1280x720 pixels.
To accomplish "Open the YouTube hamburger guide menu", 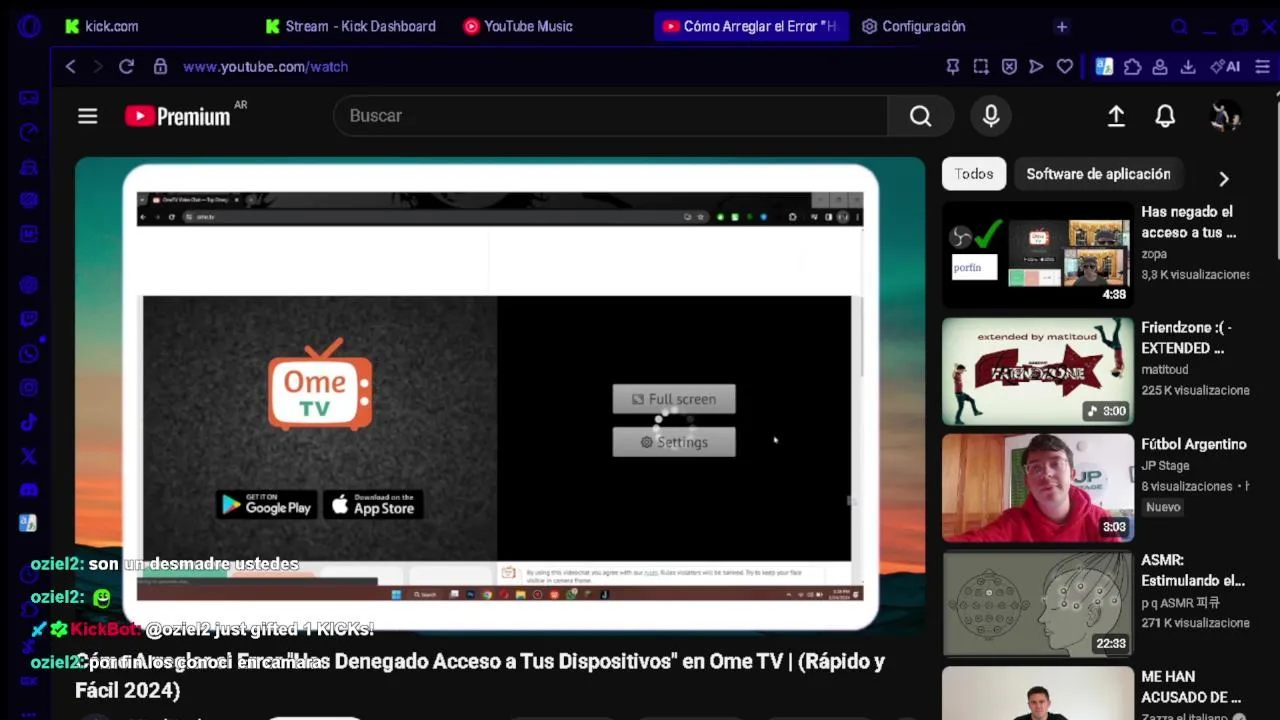I will (88, 116).
